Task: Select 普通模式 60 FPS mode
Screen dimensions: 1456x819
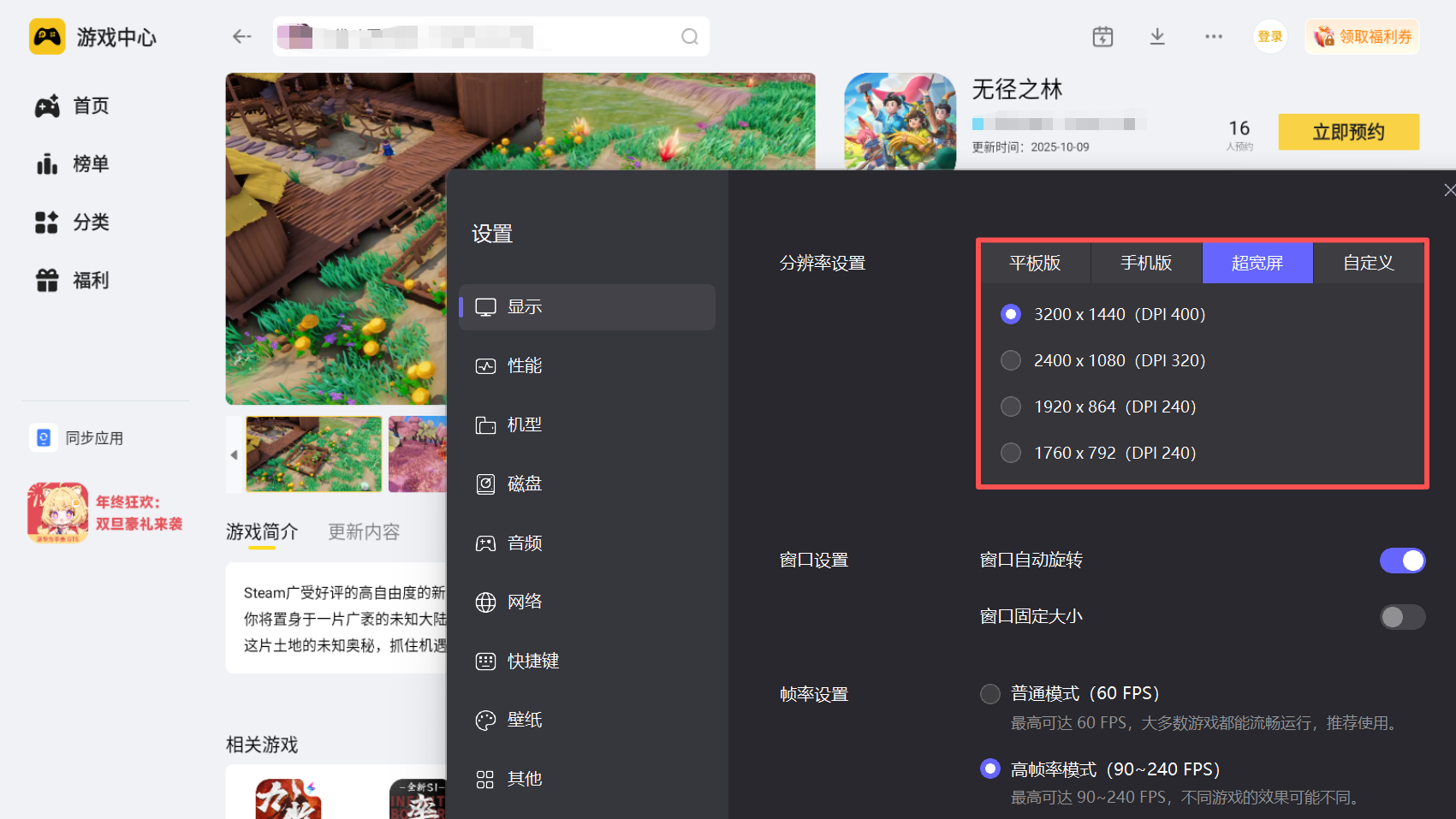Action: [990, 693]
